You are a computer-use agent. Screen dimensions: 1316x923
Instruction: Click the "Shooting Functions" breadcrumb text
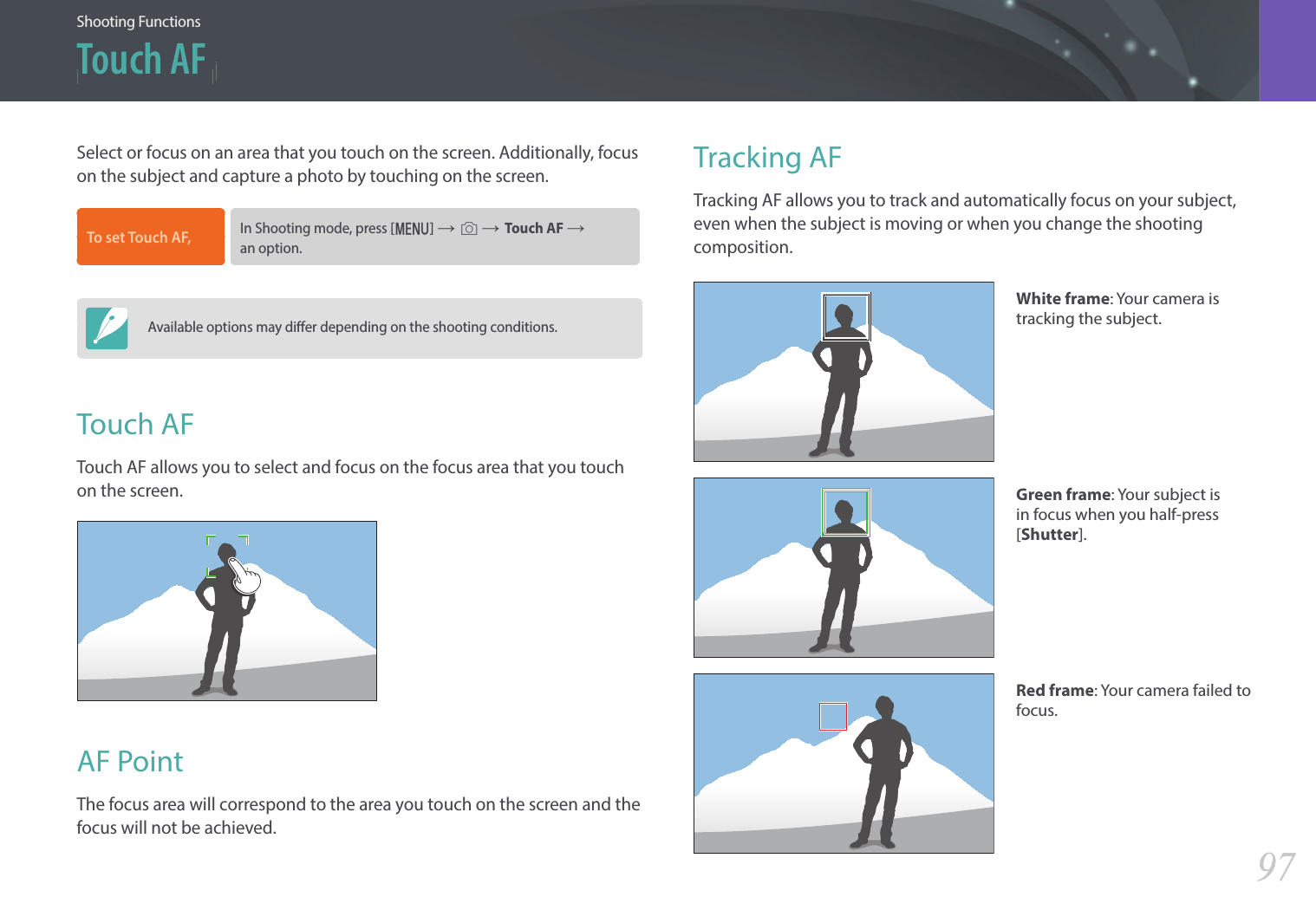[139, 22]
